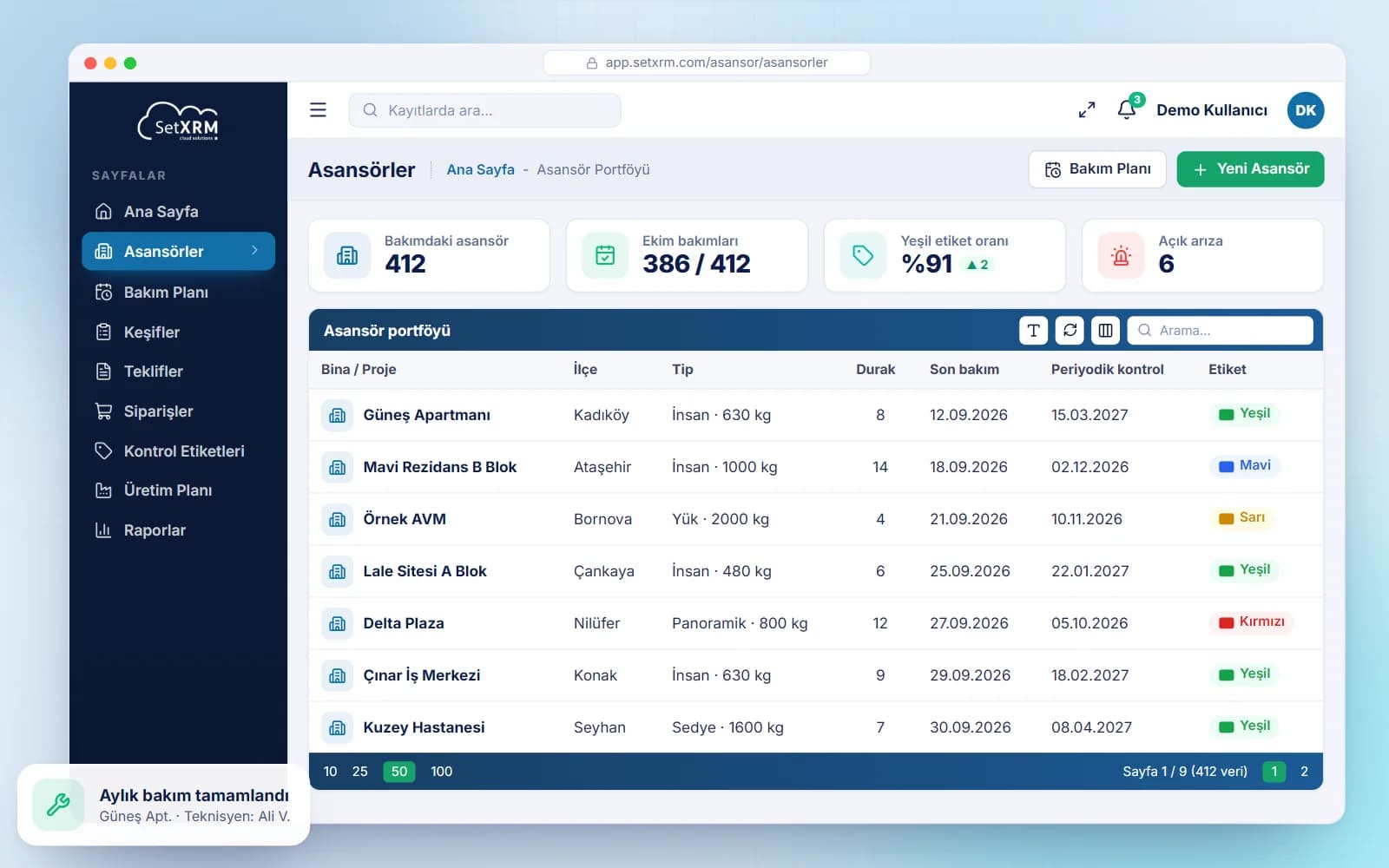The width and height of the screenshot is (1389, 868).
Task: Click the Kırmızı label of Delta Plaza
Action: pyautogui.click(x=1251, y=622)
